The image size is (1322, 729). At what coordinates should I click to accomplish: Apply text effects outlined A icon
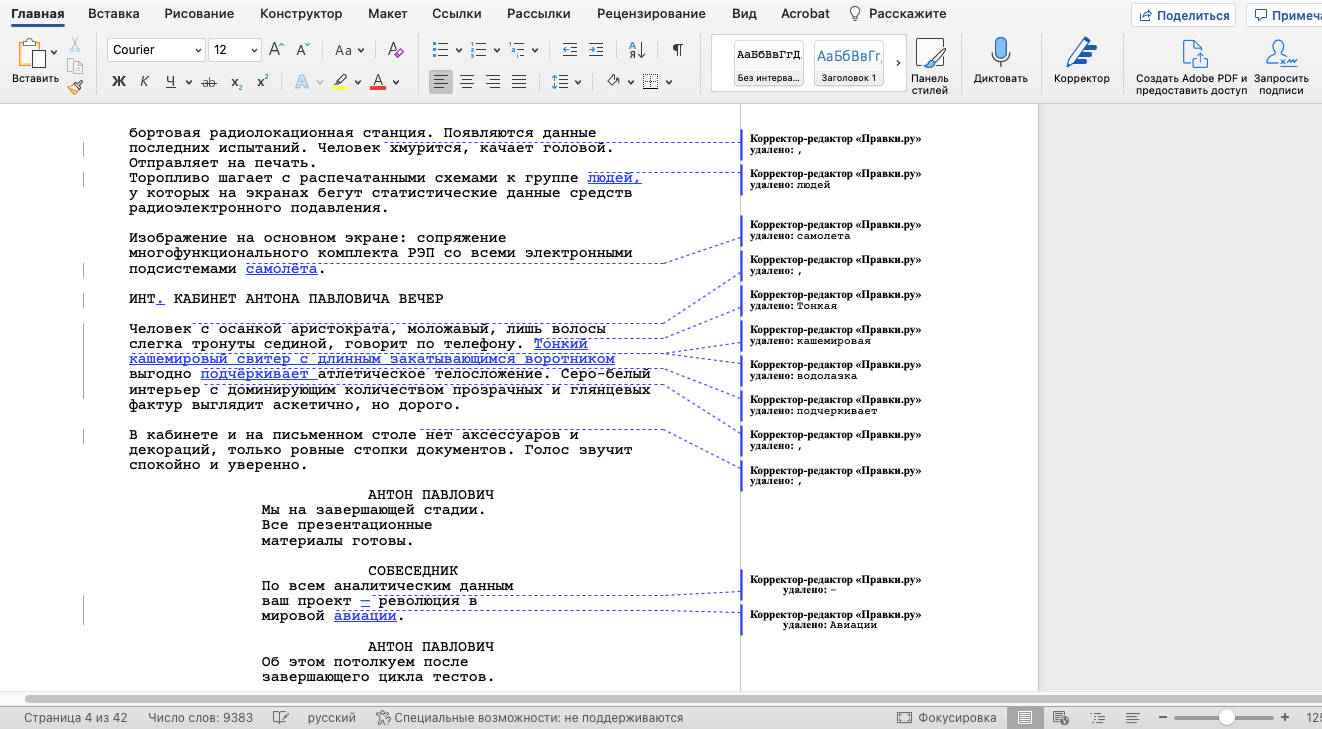tap(302, 82)
